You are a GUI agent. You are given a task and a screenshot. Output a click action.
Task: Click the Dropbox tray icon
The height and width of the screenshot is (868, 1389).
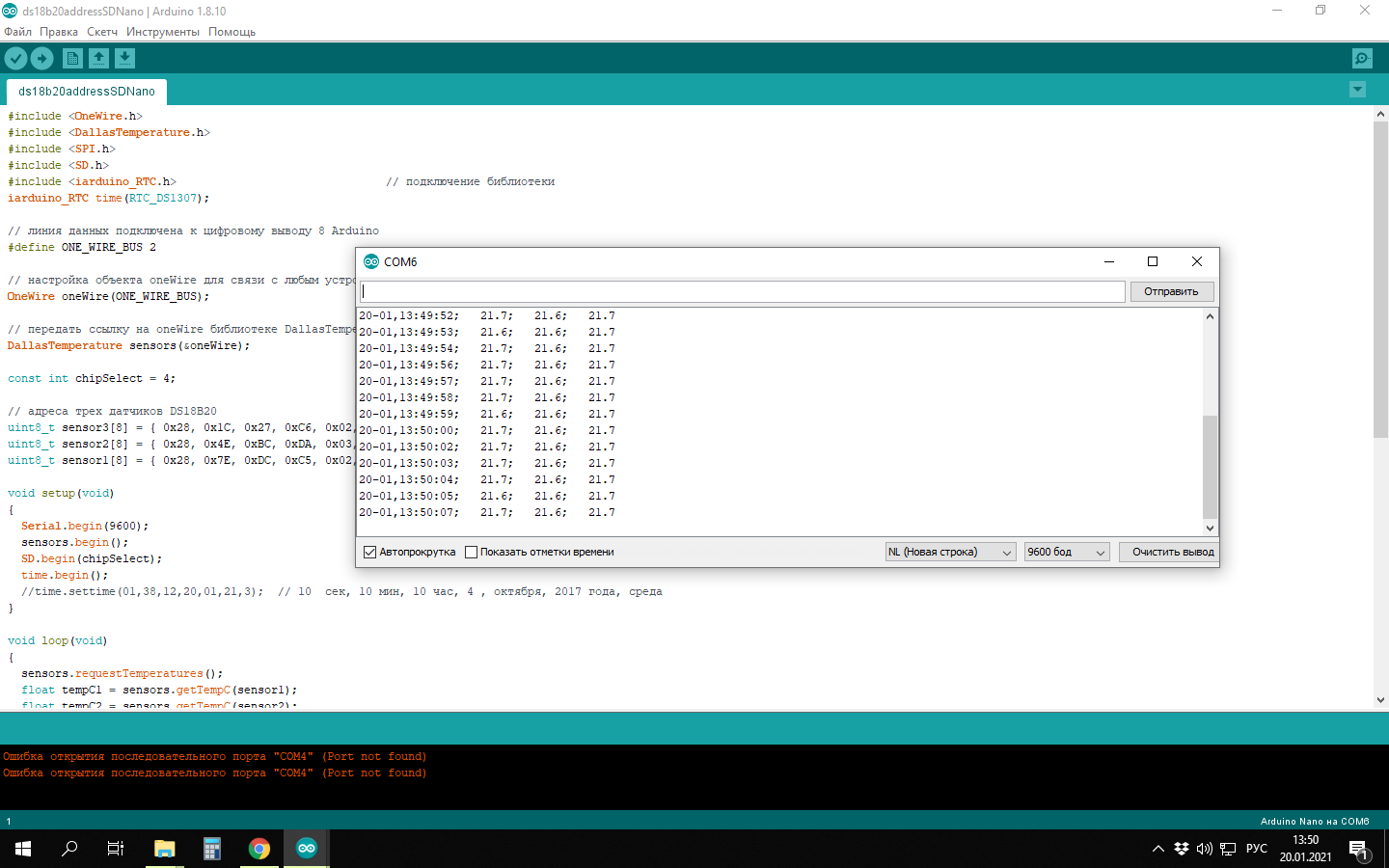[1182, 849]
